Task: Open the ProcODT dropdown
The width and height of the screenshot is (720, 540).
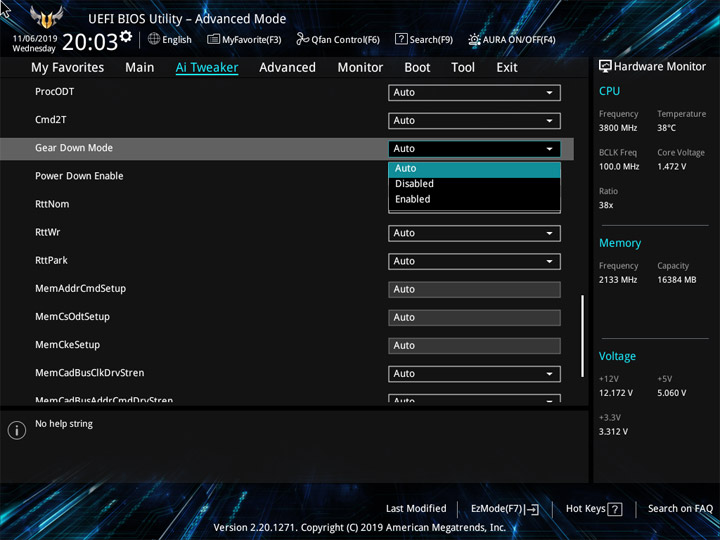Action: [x=474, y=93]
